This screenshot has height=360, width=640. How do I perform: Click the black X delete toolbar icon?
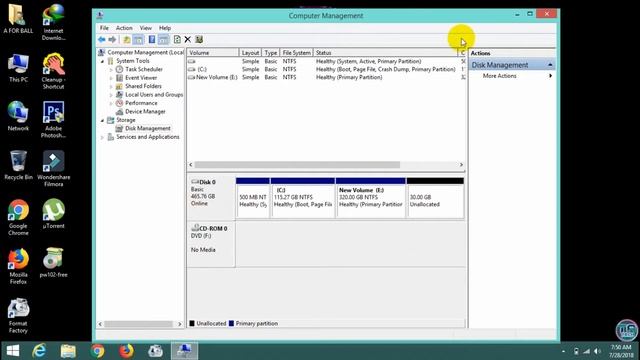click(x=188, y=40)
